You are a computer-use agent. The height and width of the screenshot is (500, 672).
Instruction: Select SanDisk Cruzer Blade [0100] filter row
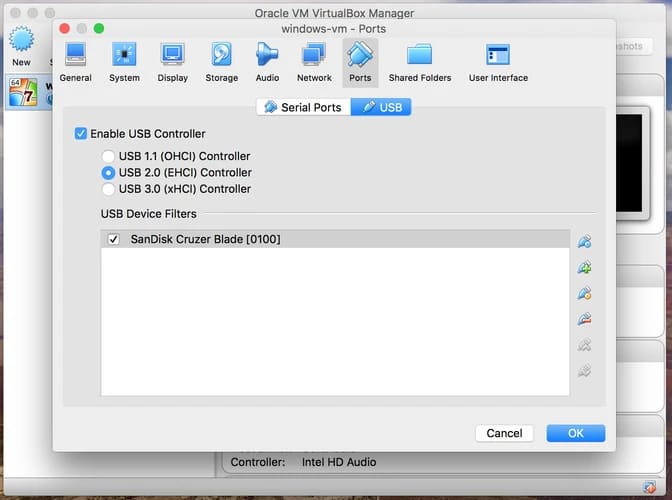(x=336, y=239)
